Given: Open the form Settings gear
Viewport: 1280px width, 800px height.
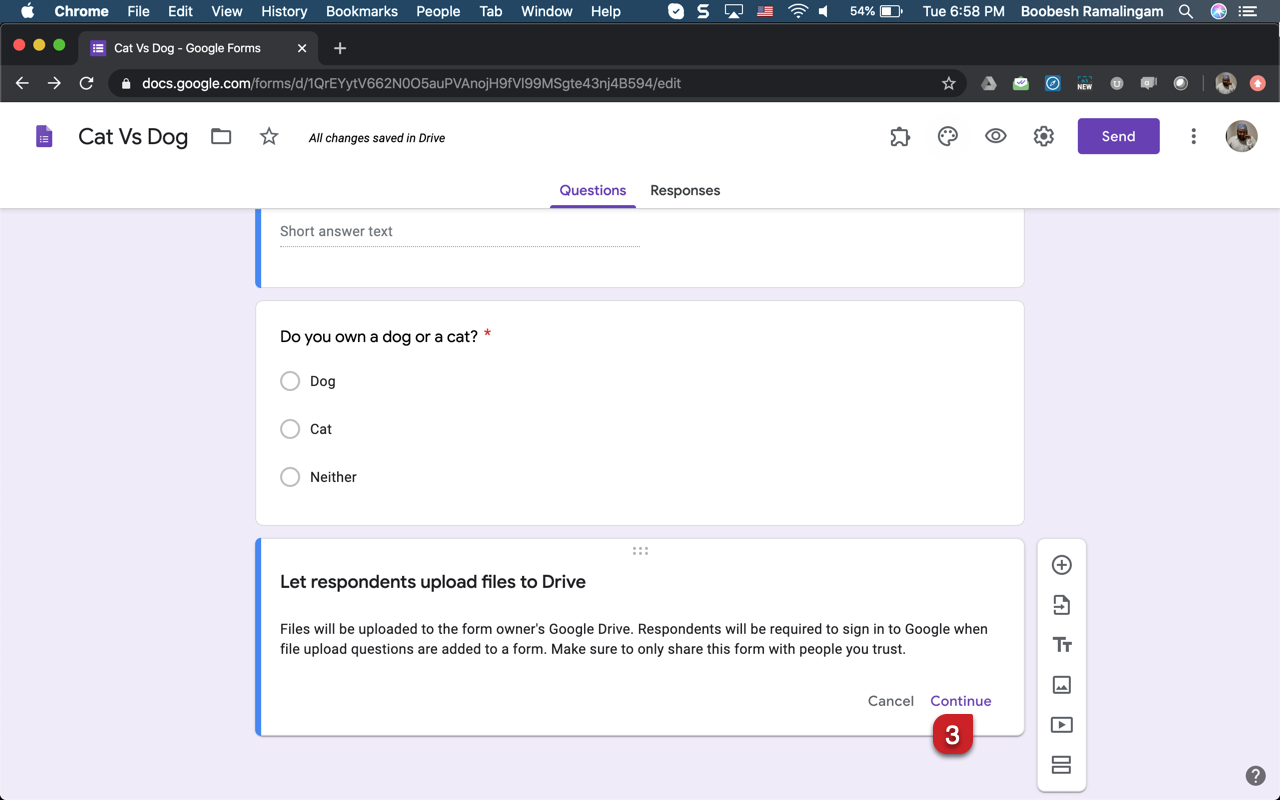Looking at the screenshot, I should point(1043,137).
